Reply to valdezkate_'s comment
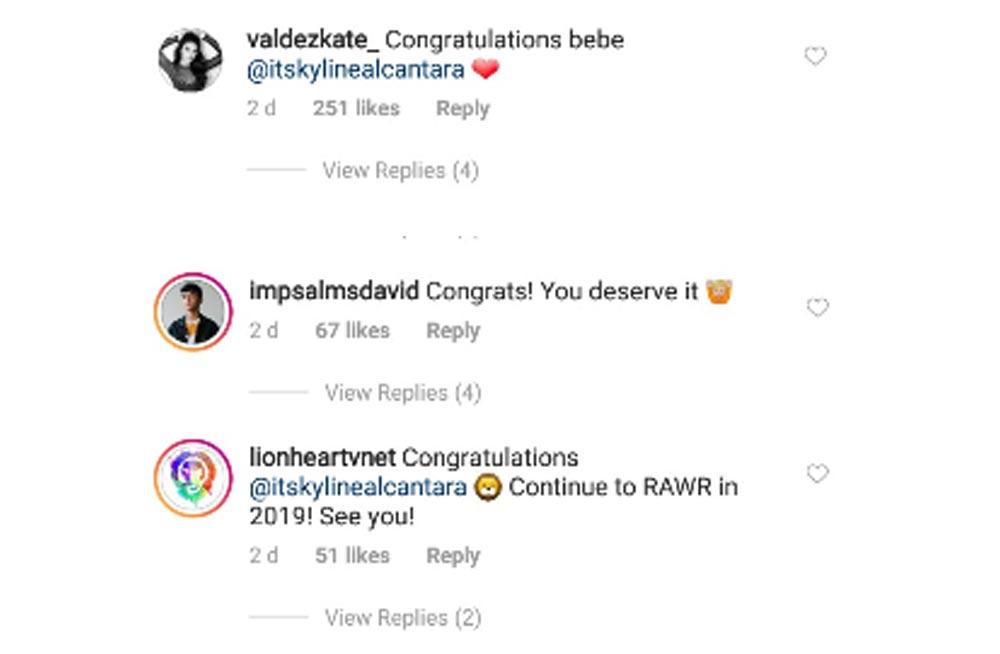 click(x=462, y=109)
